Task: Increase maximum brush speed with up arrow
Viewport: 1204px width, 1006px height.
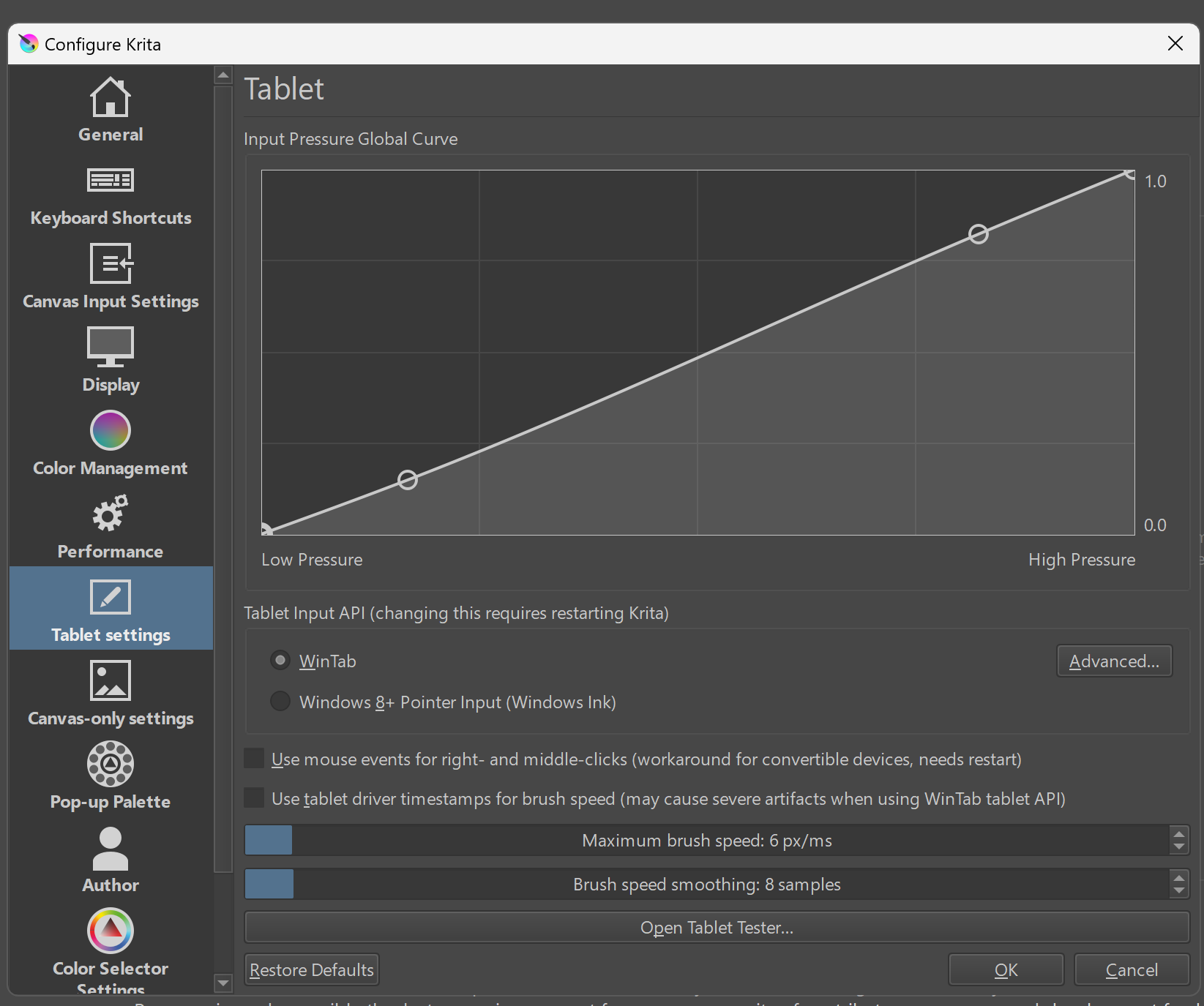Action: pyautogui.click(x=1178, y=833)
